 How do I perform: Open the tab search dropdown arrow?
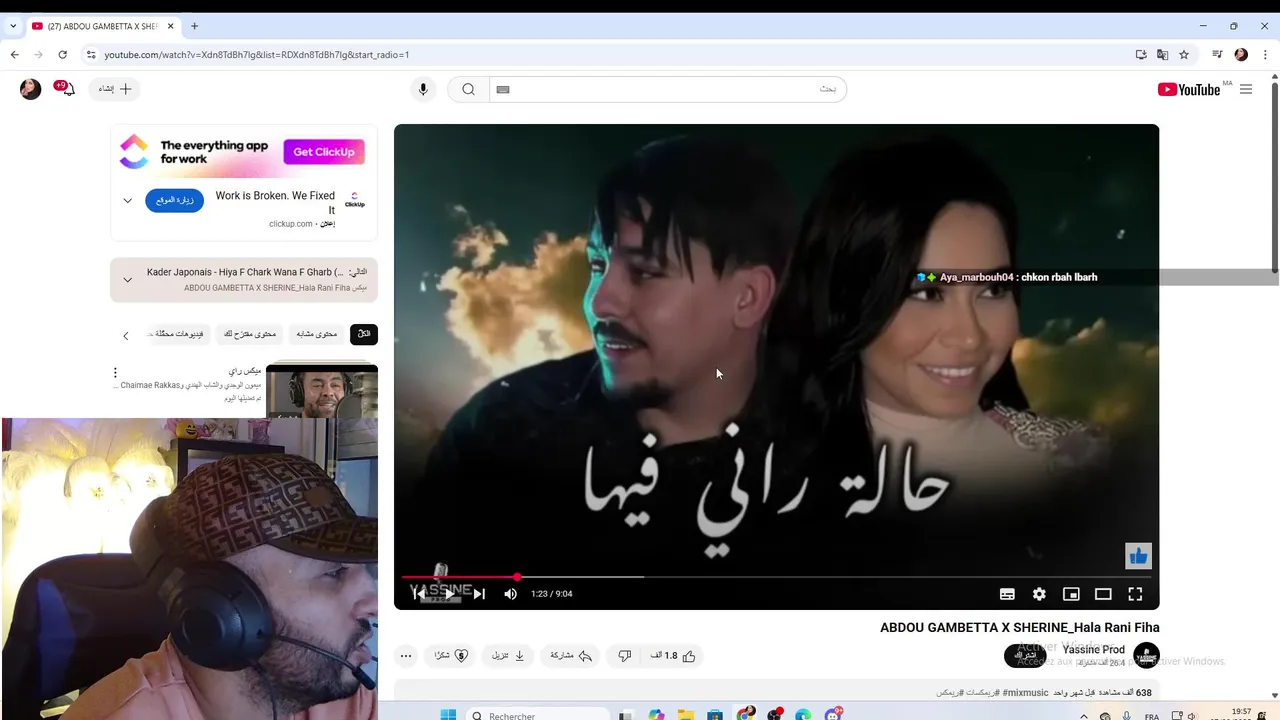[13, 26]
